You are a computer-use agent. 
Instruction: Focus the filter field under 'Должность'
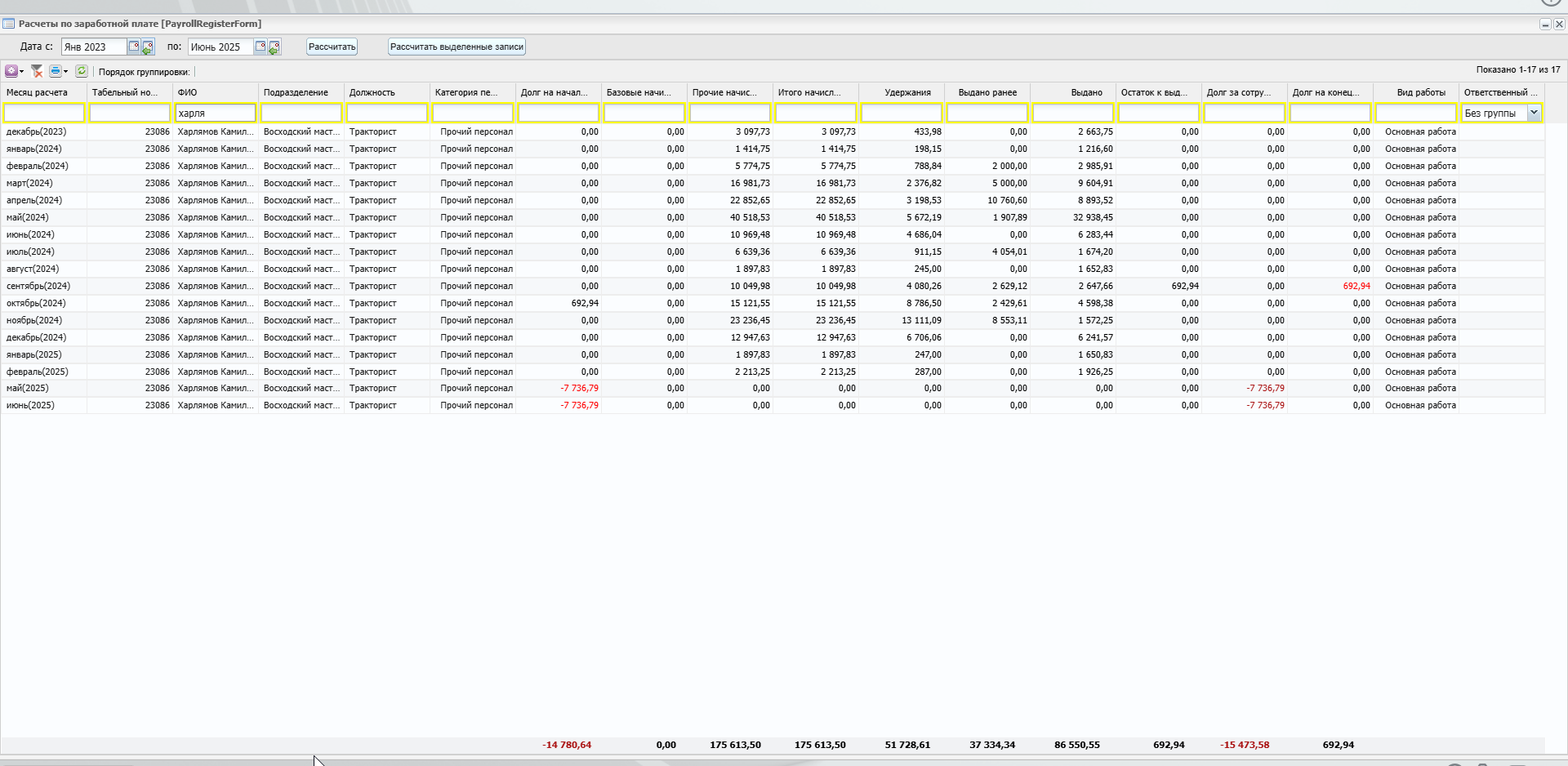click(387, 113)
